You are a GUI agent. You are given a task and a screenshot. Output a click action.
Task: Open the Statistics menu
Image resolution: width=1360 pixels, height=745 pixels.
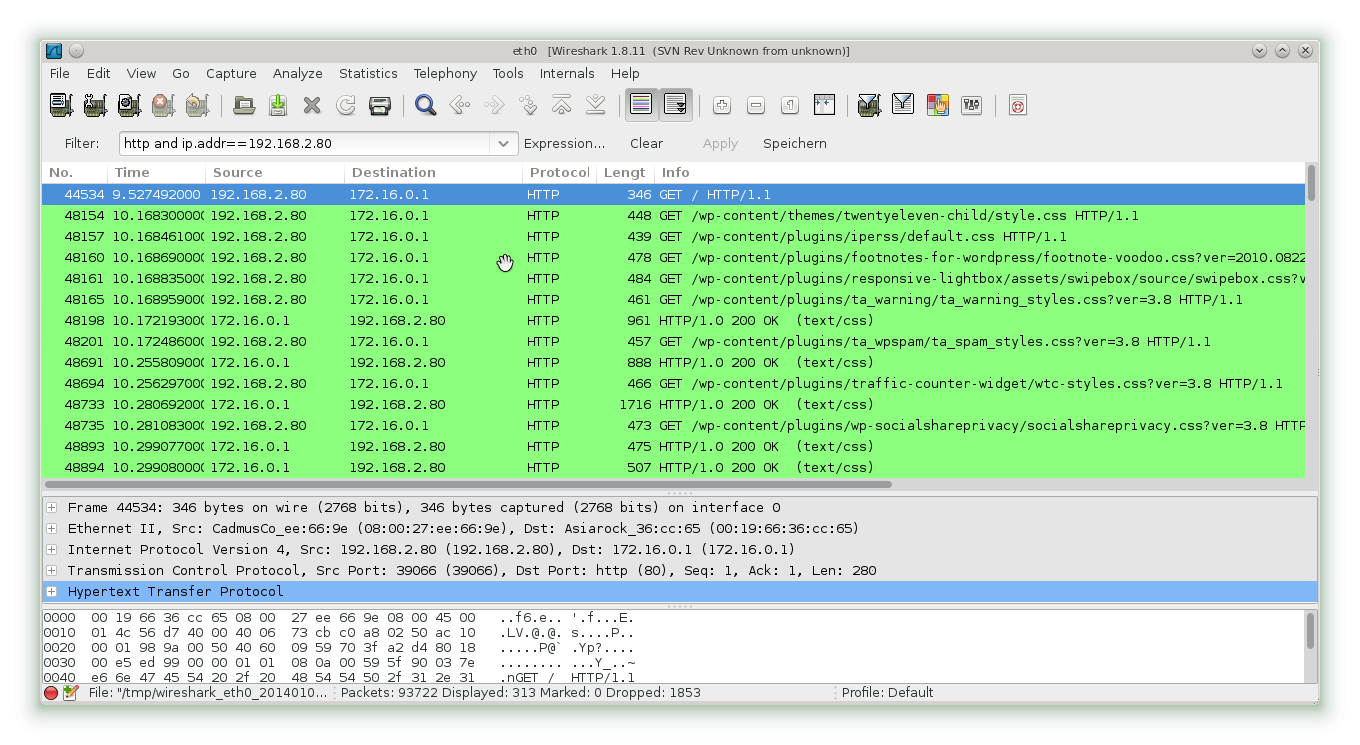[x=368, y=73]
